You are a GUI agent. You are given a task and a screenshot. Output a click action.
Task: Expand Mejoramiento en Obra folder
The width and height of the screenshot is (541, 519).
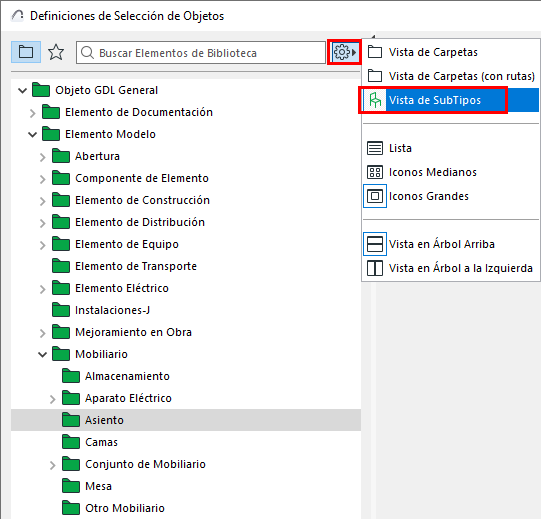pyautogui.click(x=42, y=333)
